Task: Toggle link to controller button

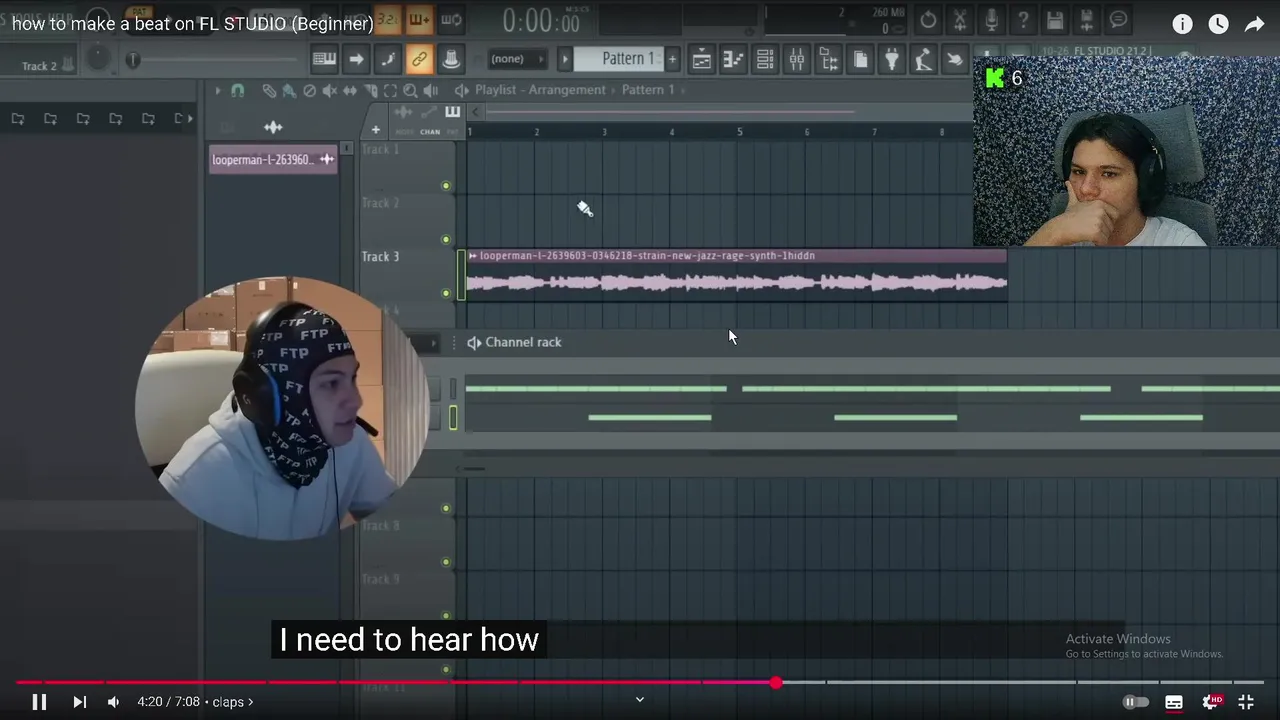Action: coord(419,59)
